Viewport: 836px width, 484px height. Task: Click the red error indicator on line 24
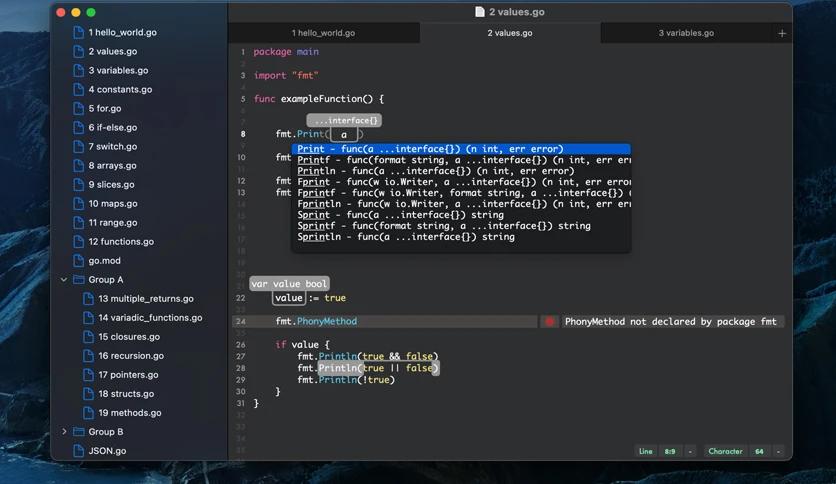click(549, 321)
